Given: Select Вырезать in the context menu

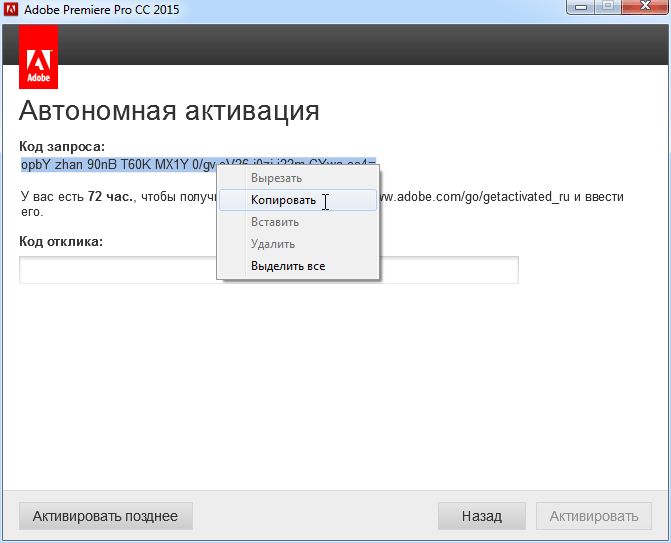Looking at the screenshot, I should 298,178.
